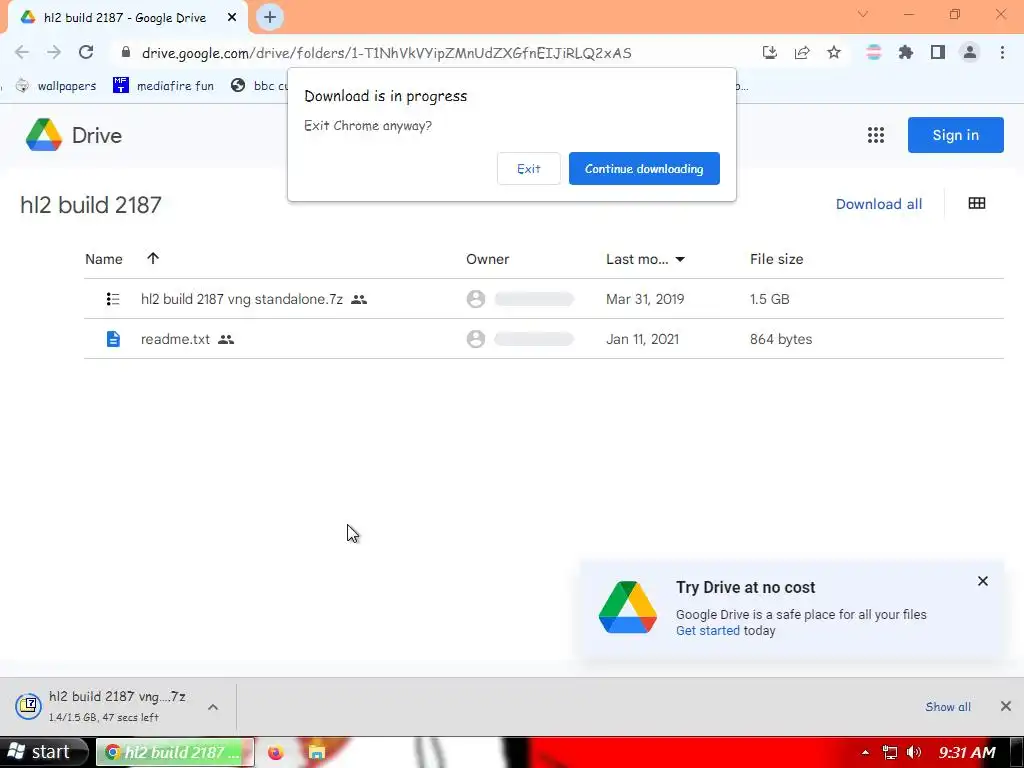Click the hl2 build 2187 folder title

coord(91,205)
